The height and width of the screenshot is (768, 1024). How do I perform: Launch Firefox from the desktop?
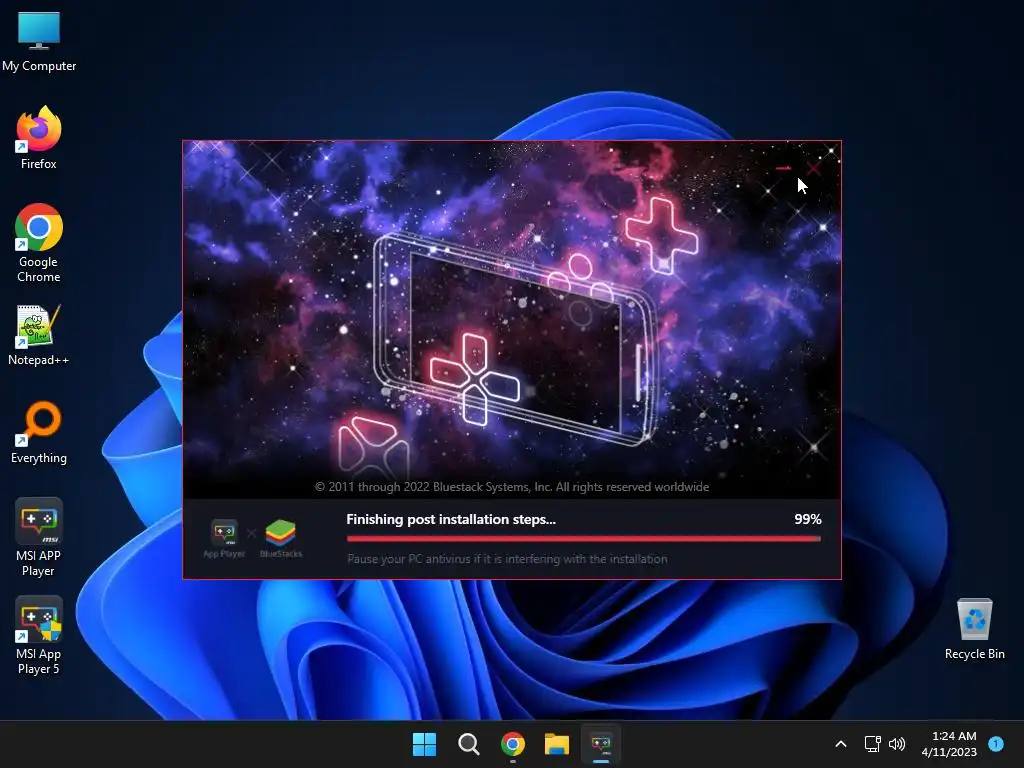tap(39, 138)
